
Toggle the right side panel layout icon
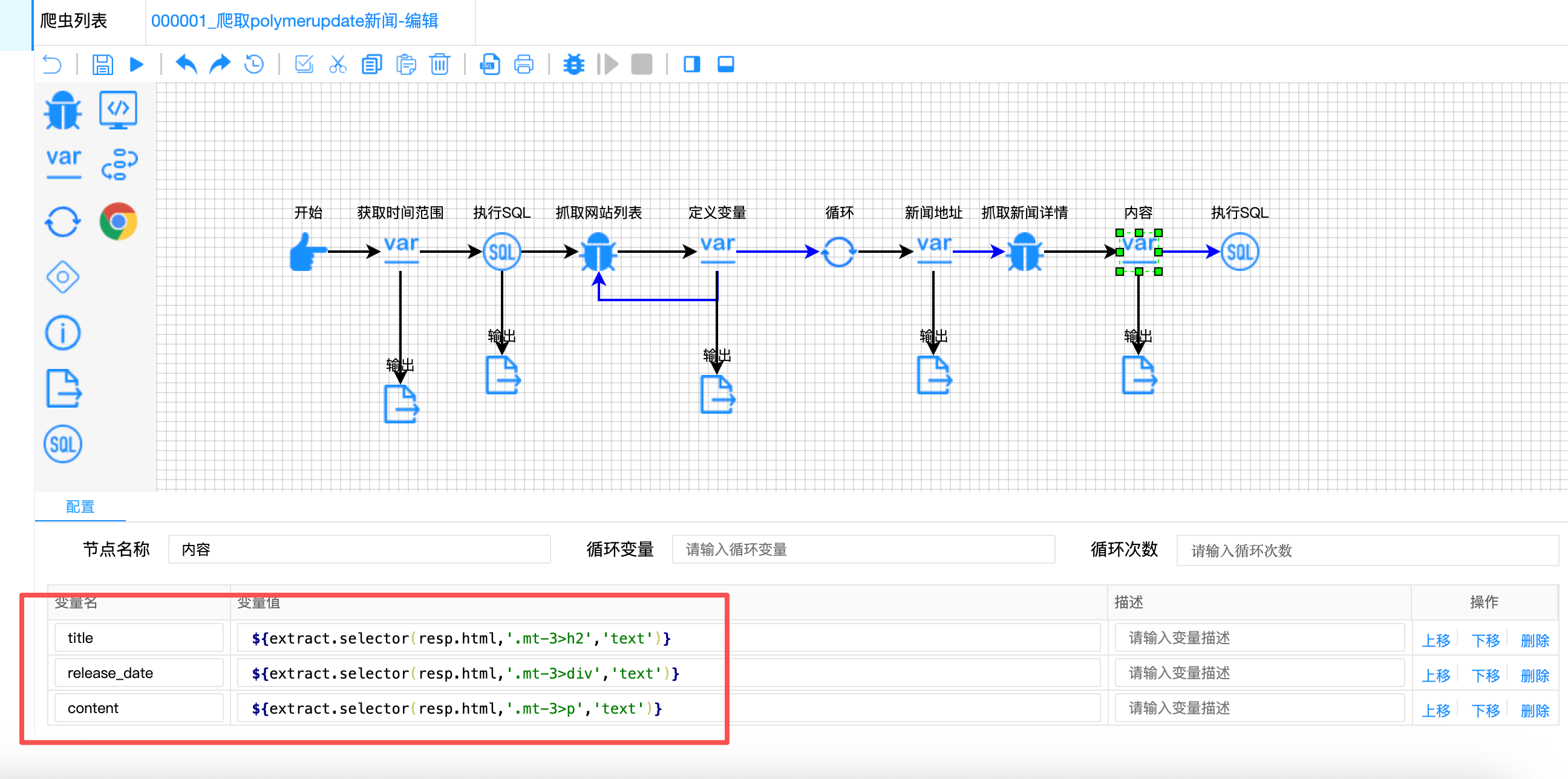(x=691, y=64)
